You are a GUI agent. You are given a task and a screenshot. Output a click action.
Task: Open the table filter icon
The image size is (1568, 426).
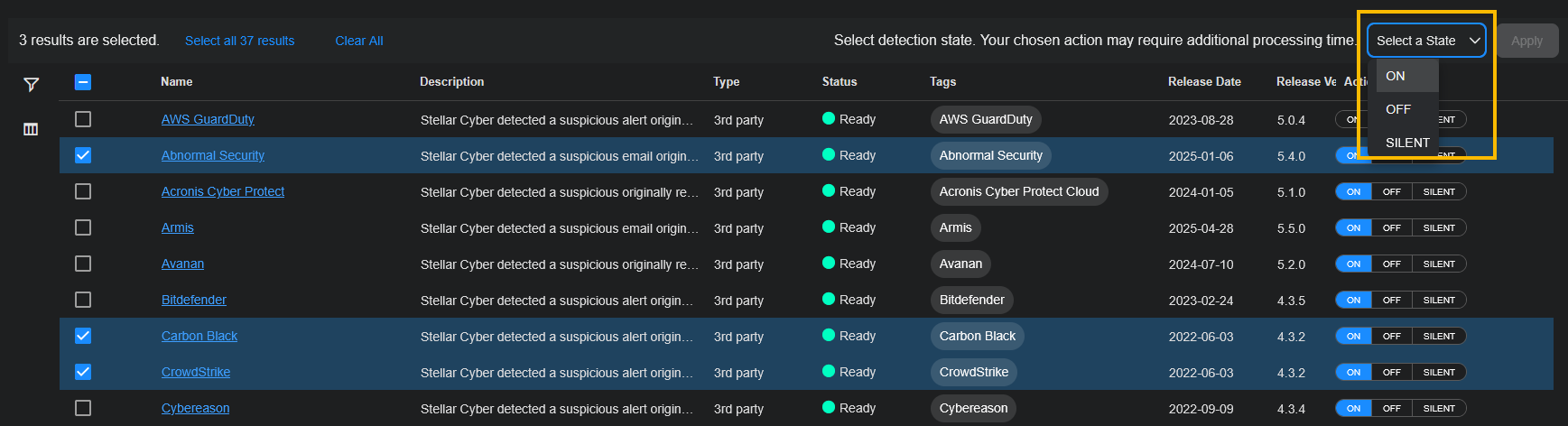coord(31,84)
